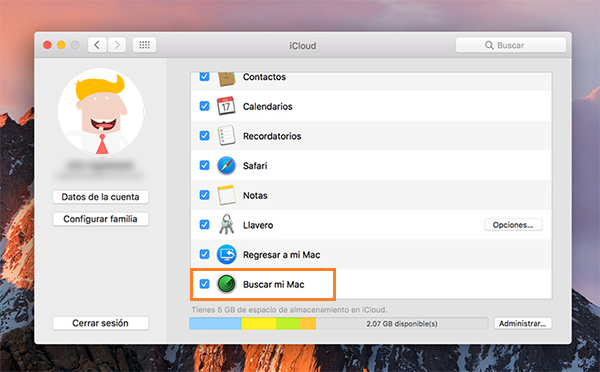
Task: Click the Regresar a mi Mac icon
Action: 226,255
